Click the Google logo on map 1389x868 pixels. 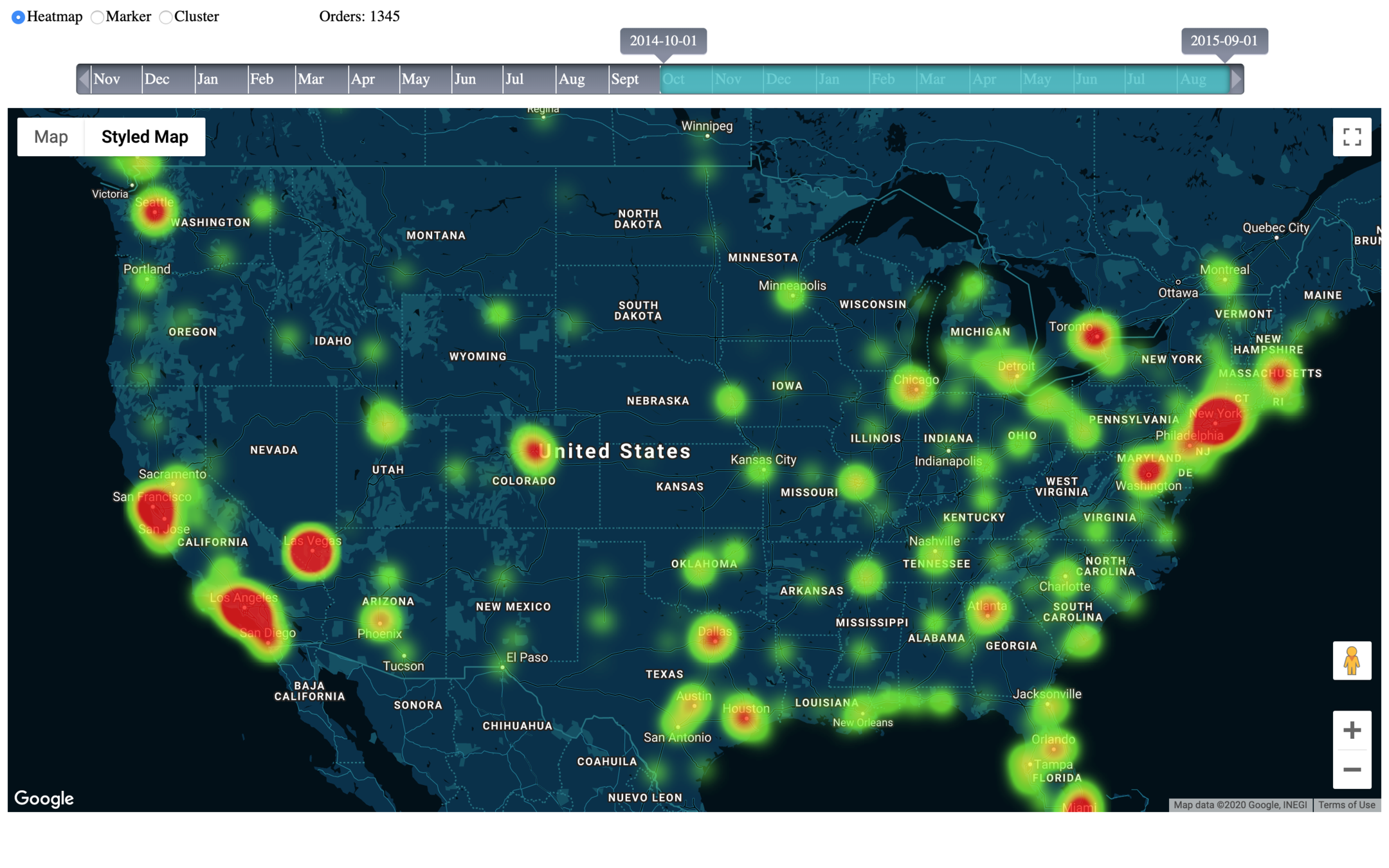pyautogui.click(x=44, y=798)
